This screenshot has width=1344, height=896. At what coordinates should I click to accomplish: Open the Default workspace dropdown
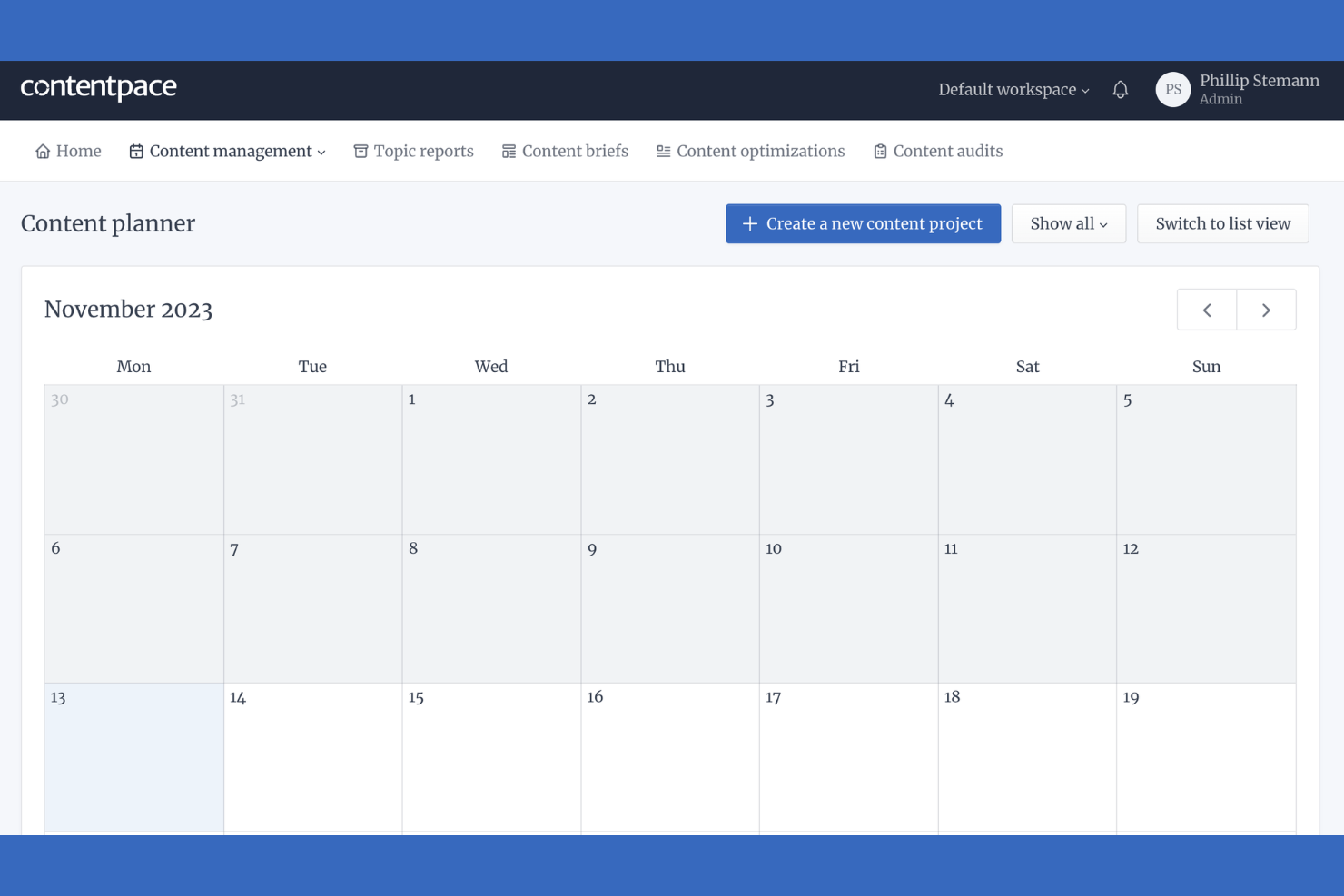coord(1013,89)
